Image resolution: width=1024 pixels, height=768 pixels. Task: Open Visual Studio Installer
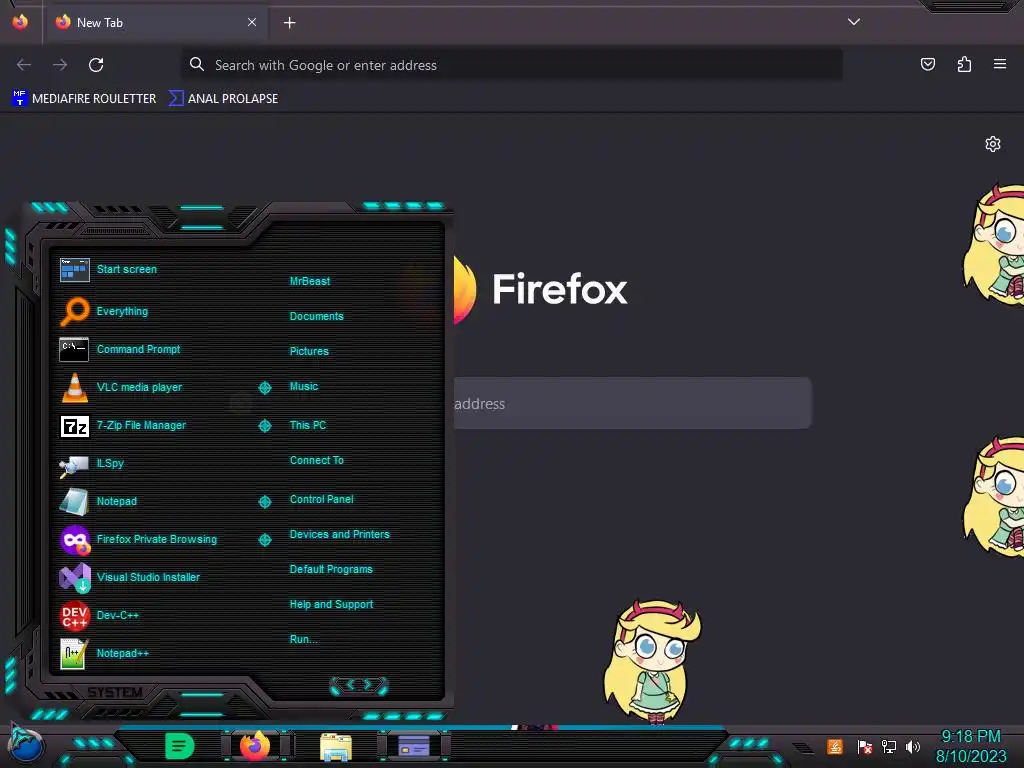tap(130, 577)
